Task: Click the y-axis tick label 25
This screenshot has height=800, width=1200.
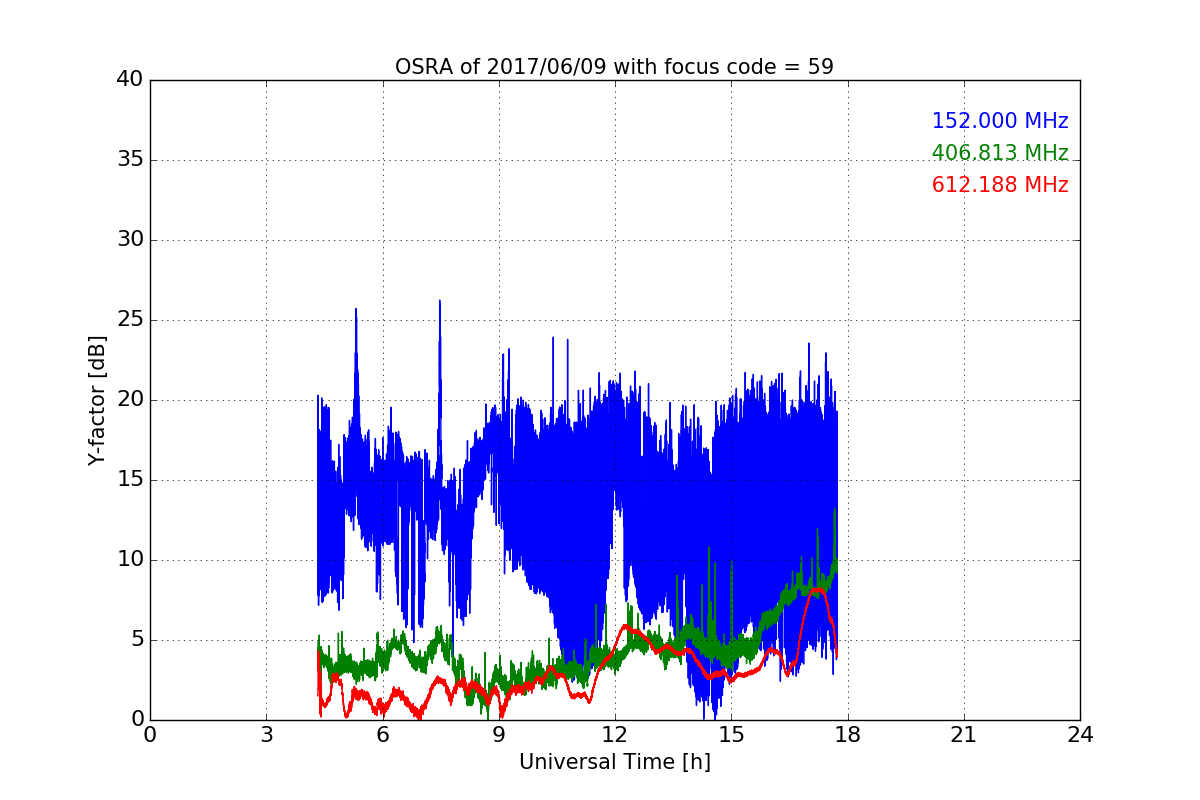Action: [x=130, y=320]
